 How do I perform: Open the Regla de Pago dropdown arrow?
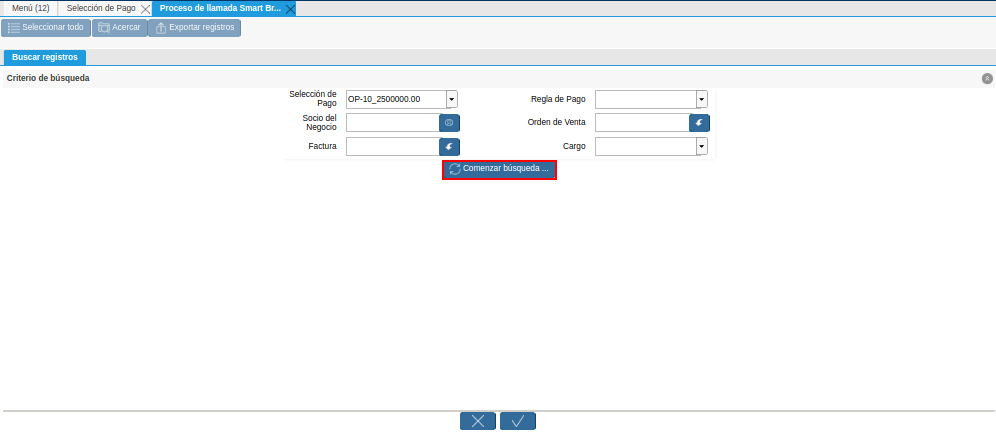[702, 99]
